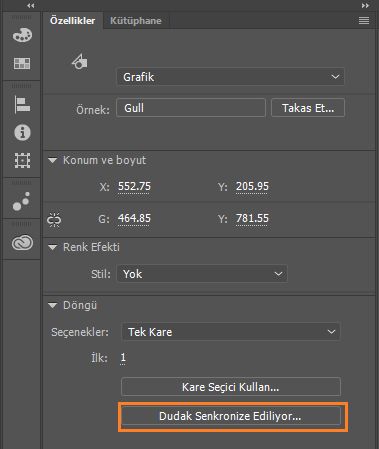Collapse the panel using double right arrows
Viewport: 379px width, 449px height.
(x=365, y=6)
